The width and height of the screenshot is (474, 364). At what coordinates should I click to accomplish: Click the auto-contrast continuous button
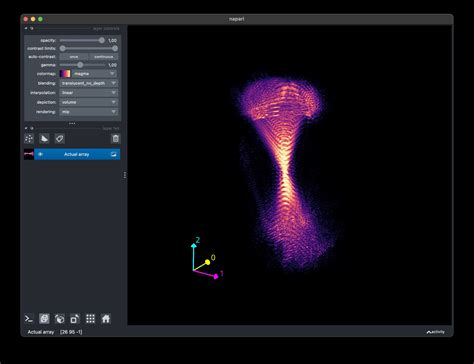[x=103, y=57]
